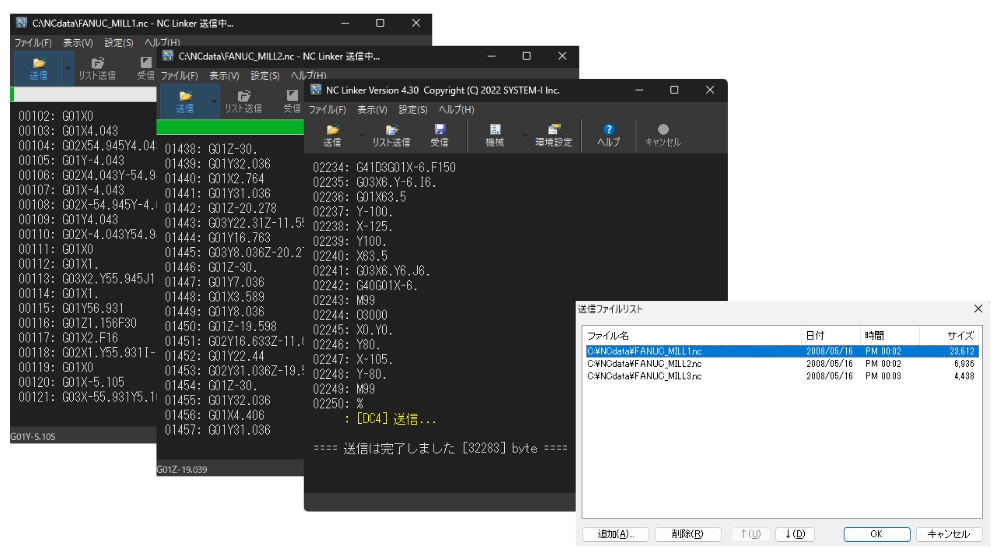Open 表示(V) menu in front NC Linker window
This screenshot has width=1000, height=560.
coord(372,110)
